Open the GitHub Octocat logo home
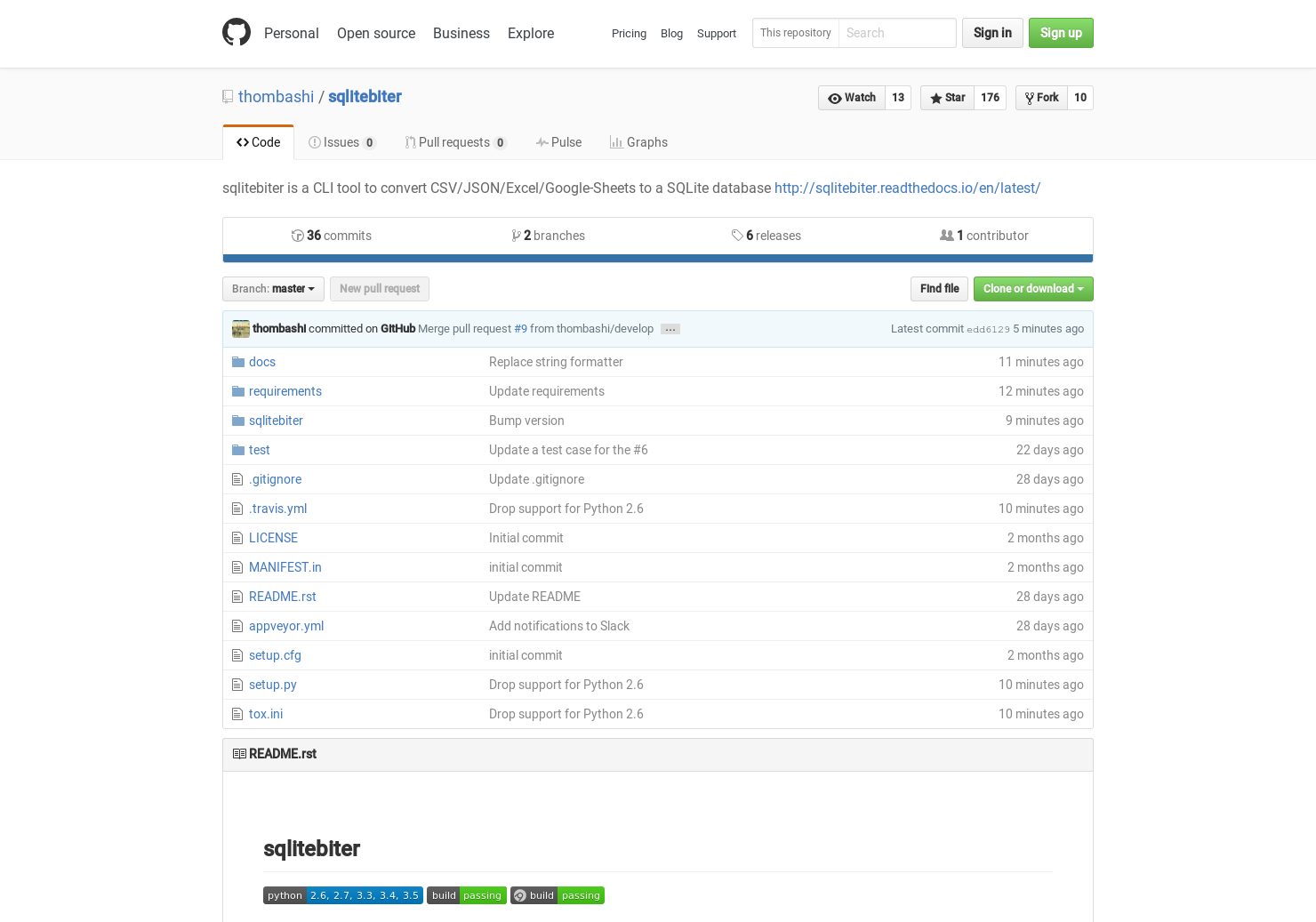 pyautogui.click(x=237, y=33)
